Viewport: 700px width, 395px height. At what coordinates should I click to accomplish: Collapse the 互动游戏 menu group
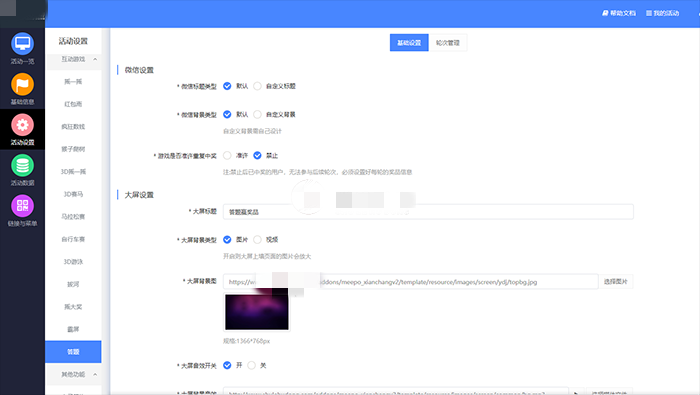coord(95,59)
